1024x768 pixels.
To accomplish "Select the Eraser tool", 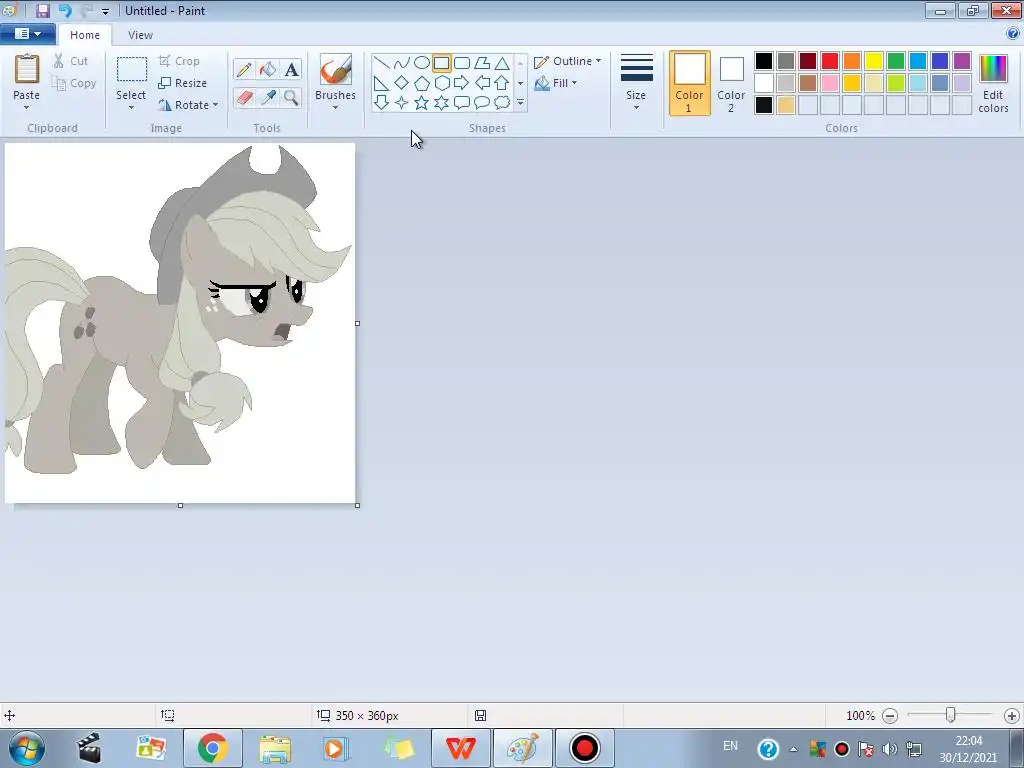I will (x=244, y=97).
